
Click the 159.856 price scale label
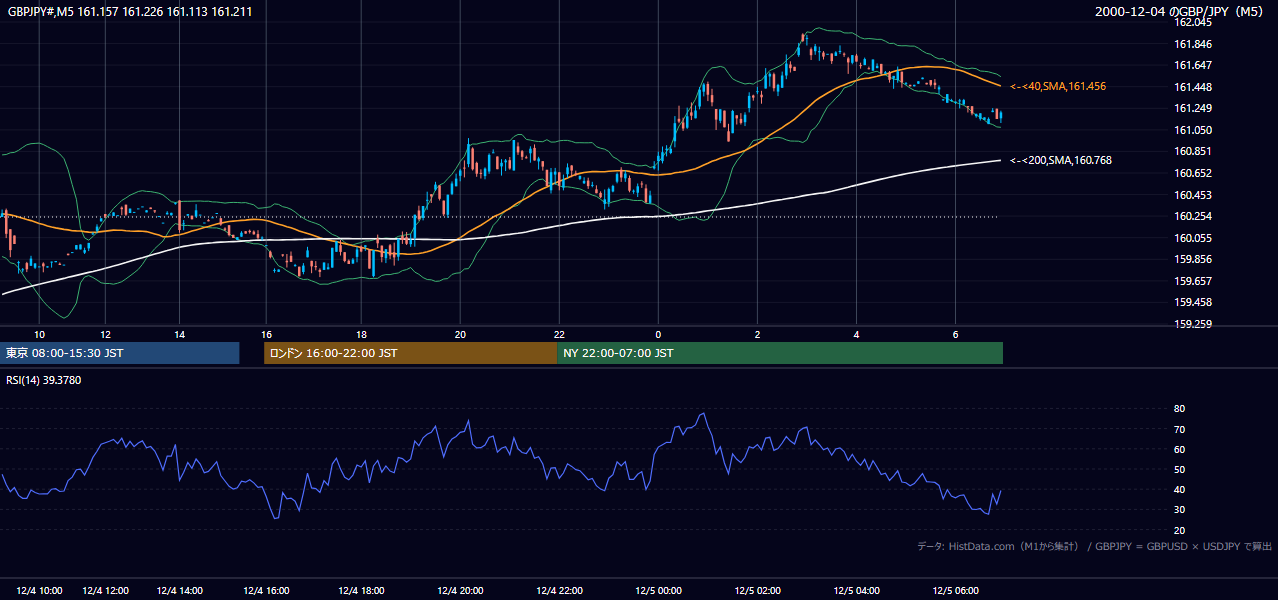click(x=1193, y=260)
